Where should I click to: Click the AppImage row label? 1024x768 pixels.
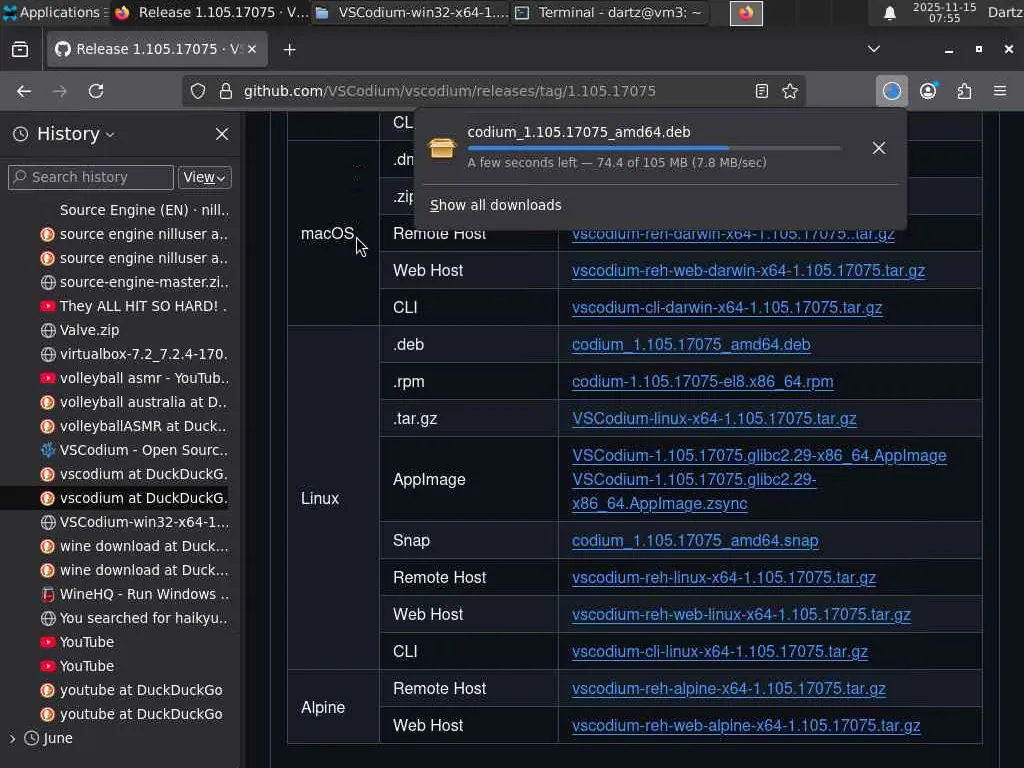(429, 479)
